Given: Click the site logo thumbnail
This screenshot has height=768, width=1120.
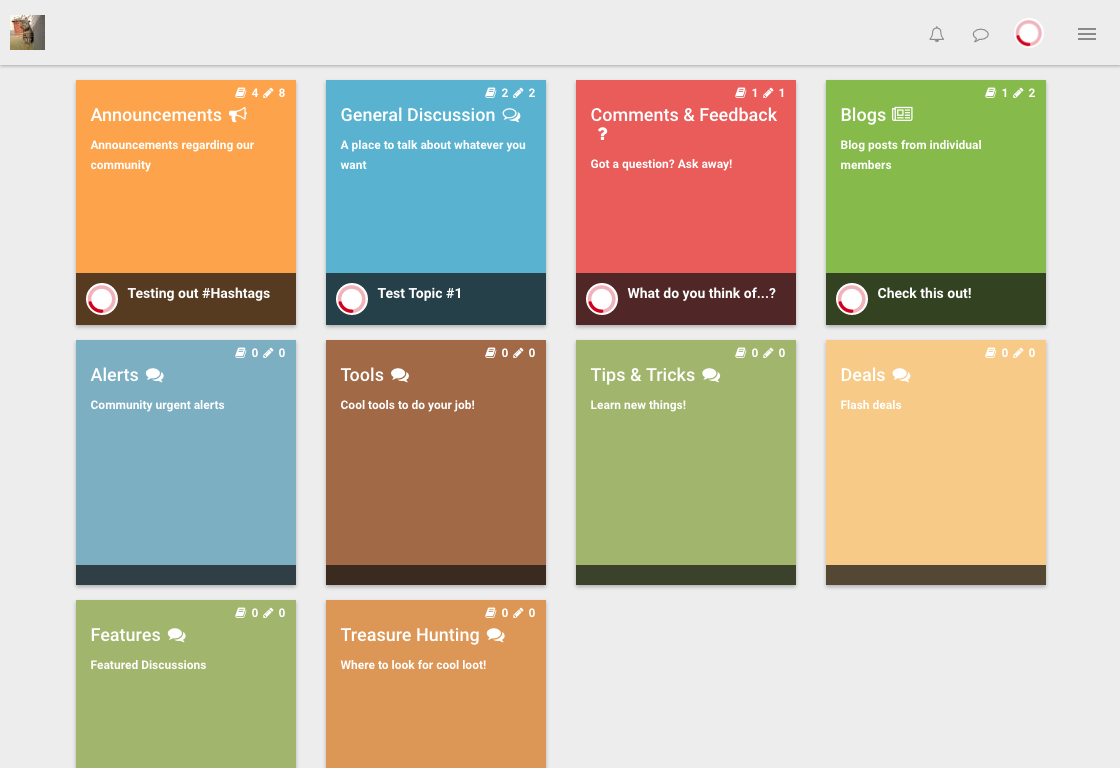Looking at the screenshot, I should click(x=27, y=32).
